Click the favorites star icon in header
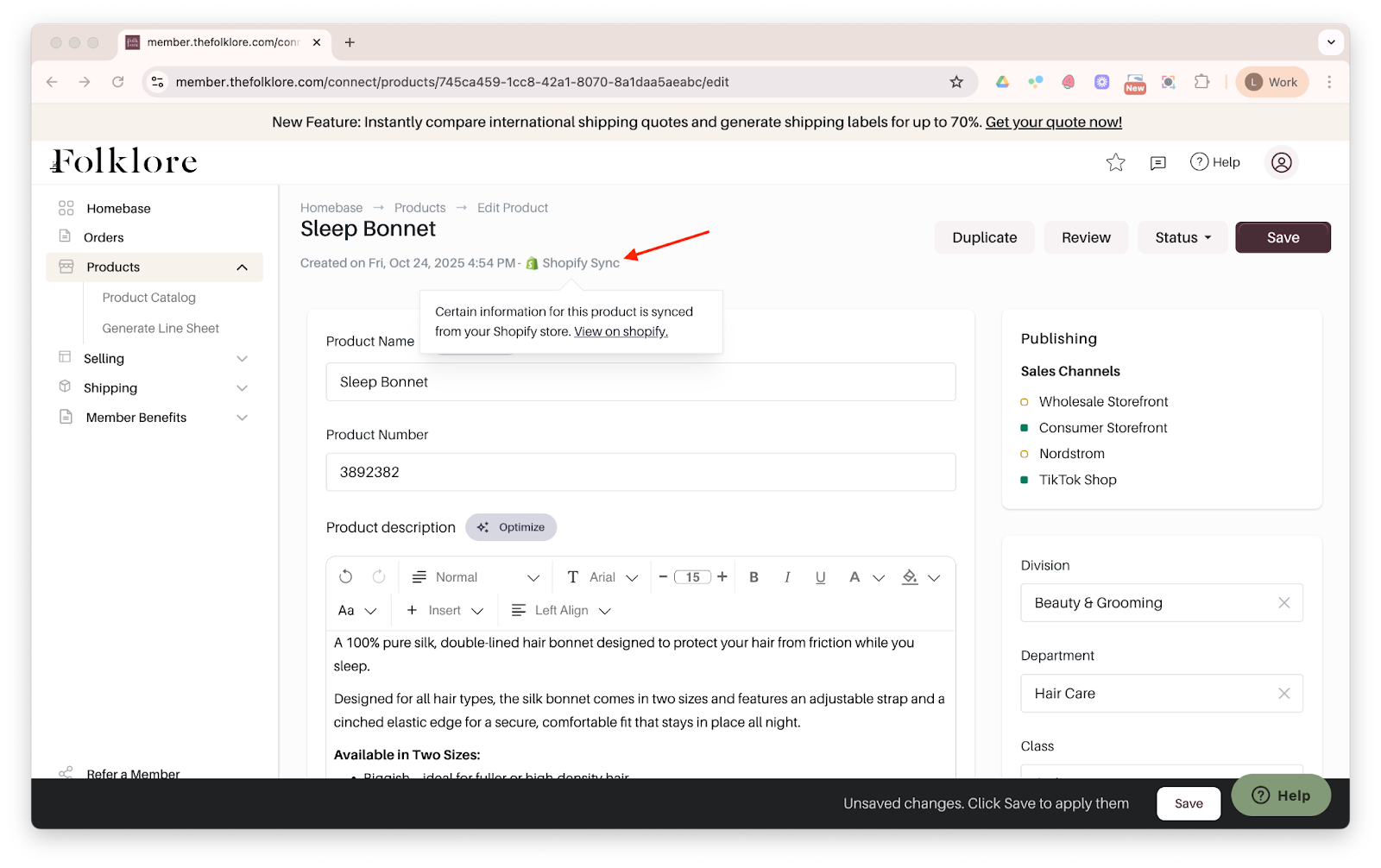The height and width of the screenshot is (868, 1381). click(1115, 162)
